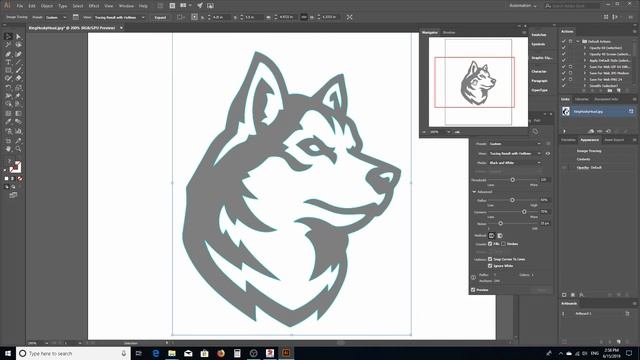The height and width of the screenshot is (360, 640).
Task: Select the Hand tool
Action: pos(8,149)
